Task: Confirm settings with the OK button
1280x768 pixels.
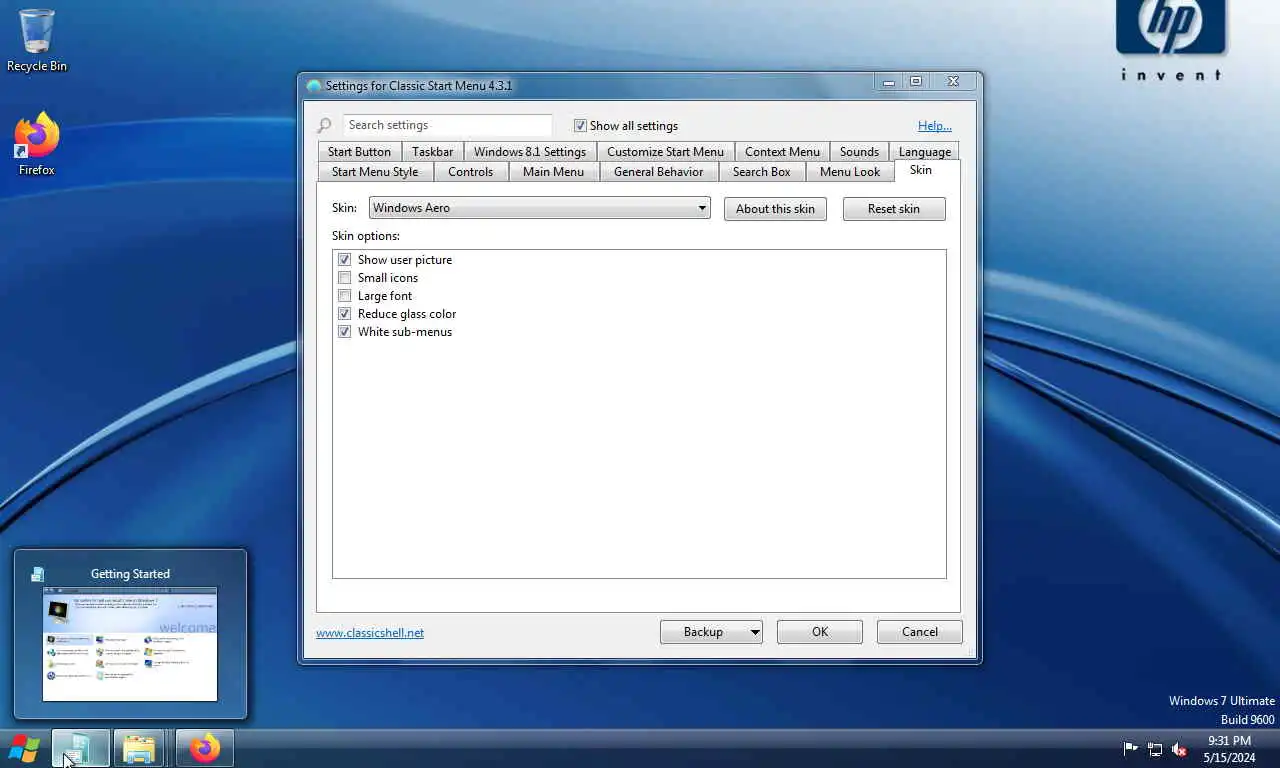Action: (x=820, y=632)
